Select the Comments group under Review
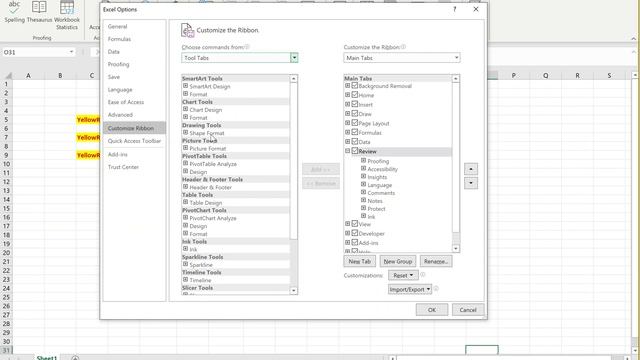The height and width of the screenshot is (360, 640). tap(381, 193)
